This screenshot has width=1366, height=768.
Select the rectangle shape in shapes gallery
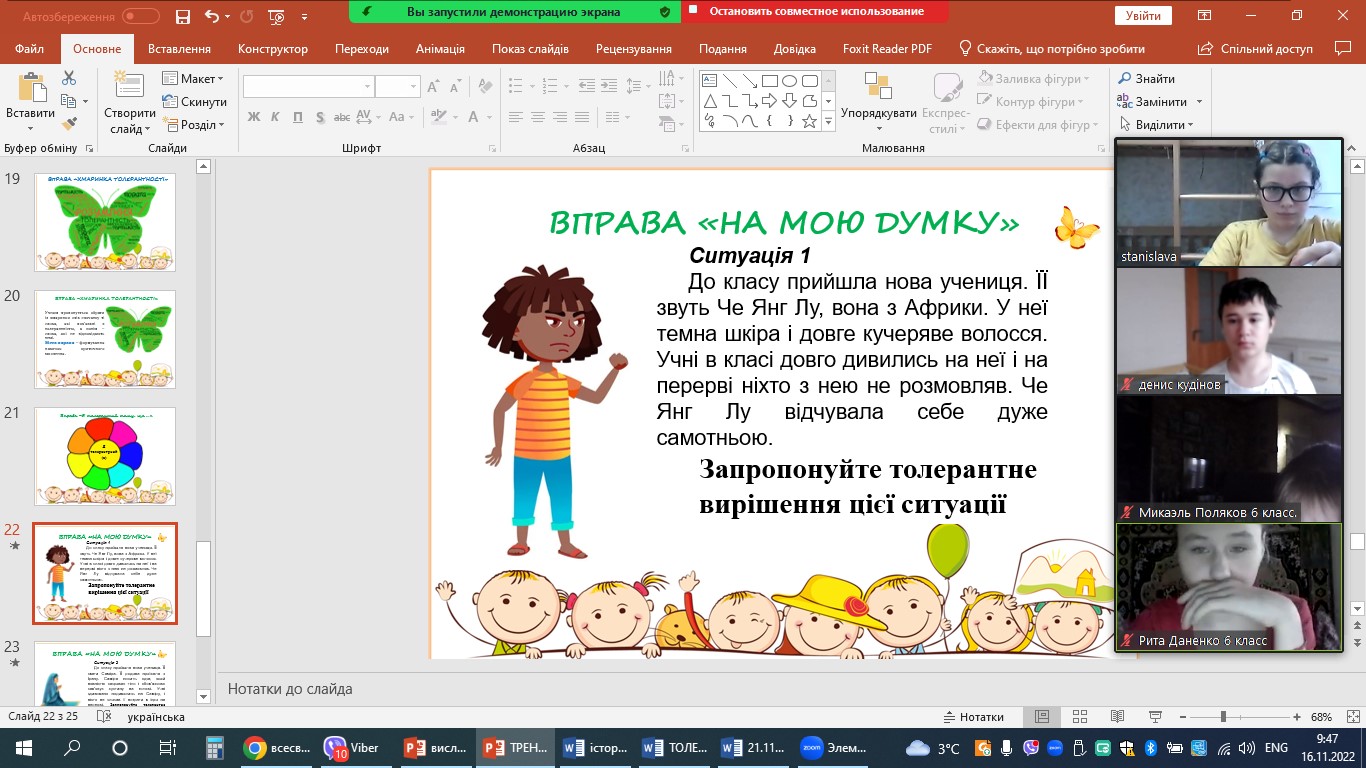[x=769, y=82]
